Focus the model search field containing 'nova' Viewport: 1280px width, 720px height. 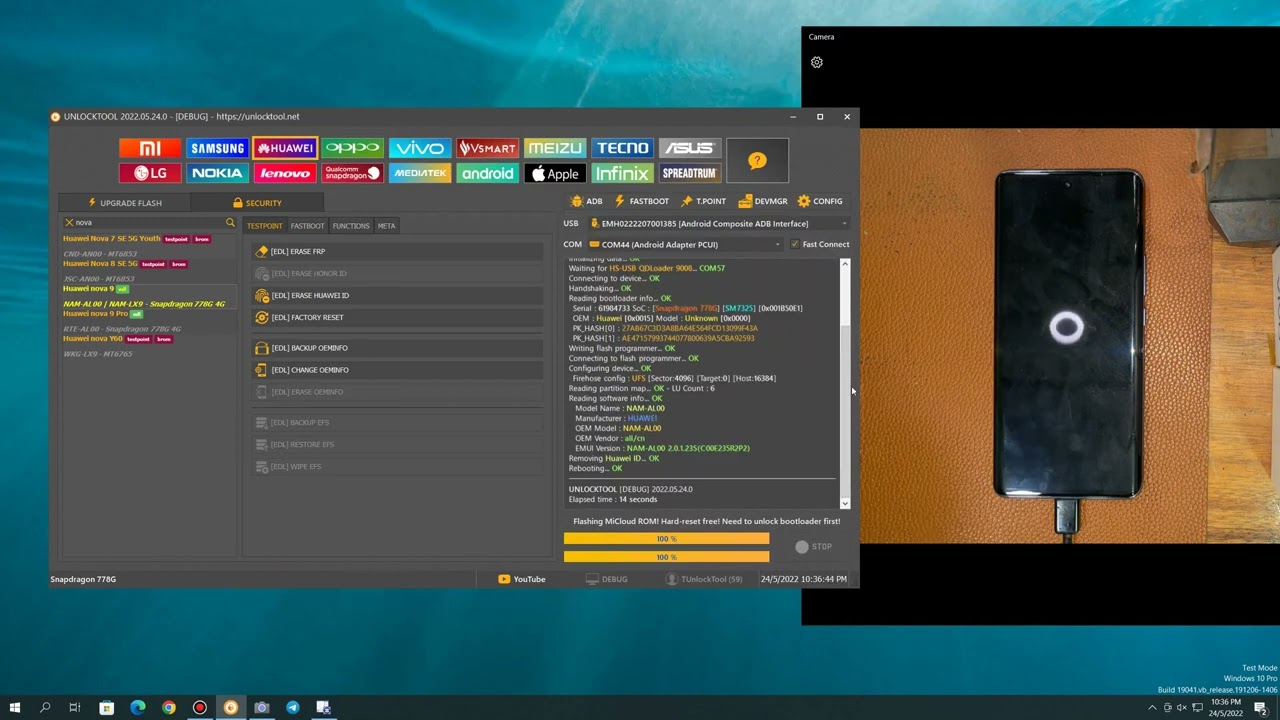click(150, 223)
